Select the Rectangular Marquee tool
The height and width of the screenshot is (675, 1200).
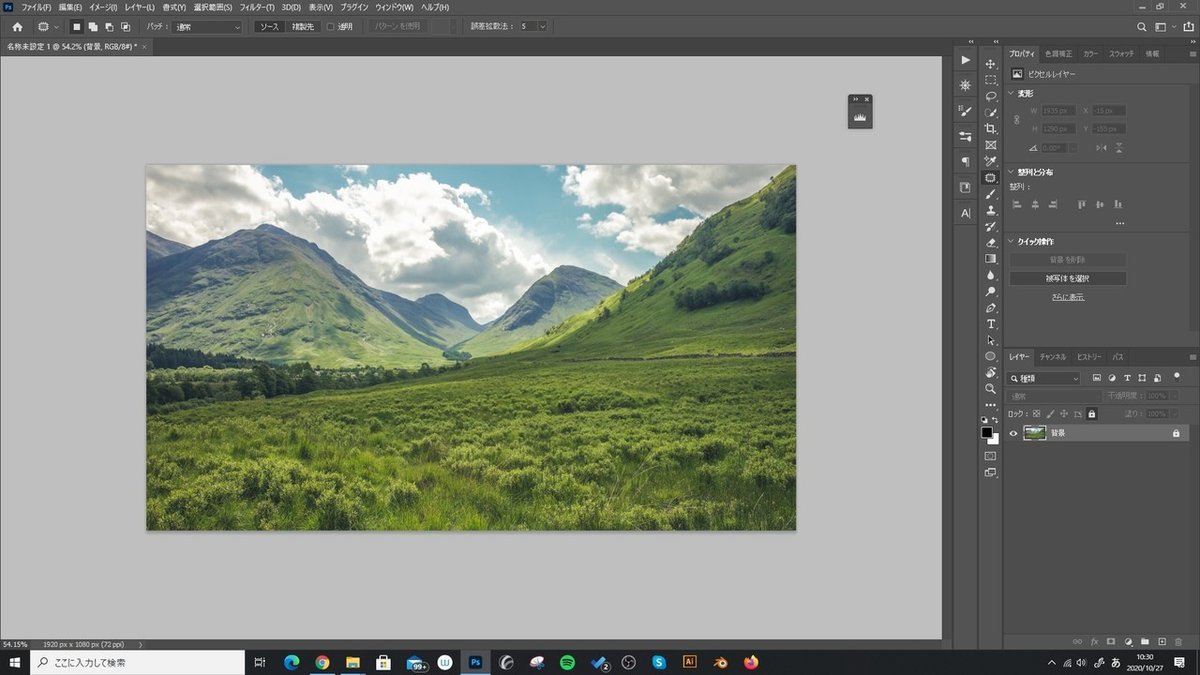coord(991,80)
